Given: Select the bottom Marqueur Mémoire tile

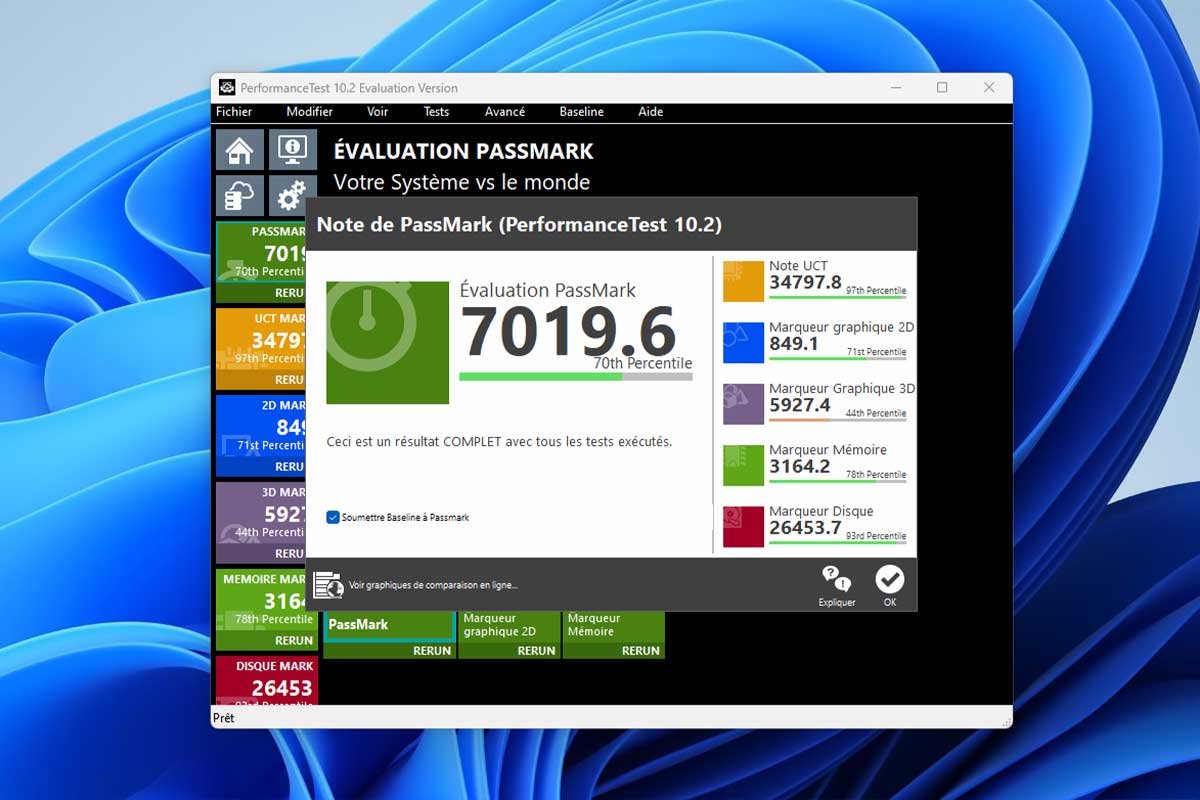Looking at the screenshot, I should [613, 626].
